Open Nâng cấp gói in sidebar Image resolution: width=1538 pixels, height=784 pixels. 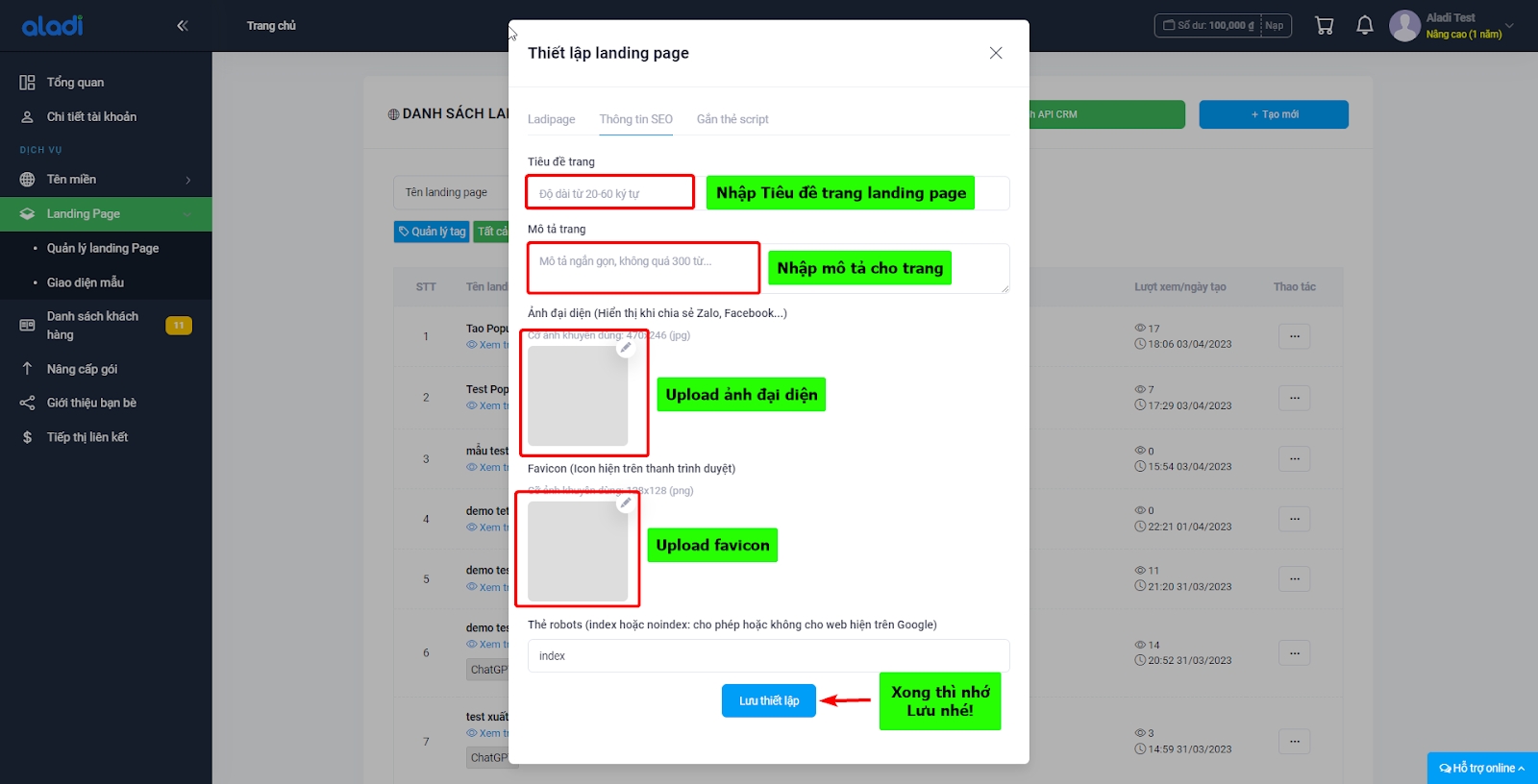[82, 369]
